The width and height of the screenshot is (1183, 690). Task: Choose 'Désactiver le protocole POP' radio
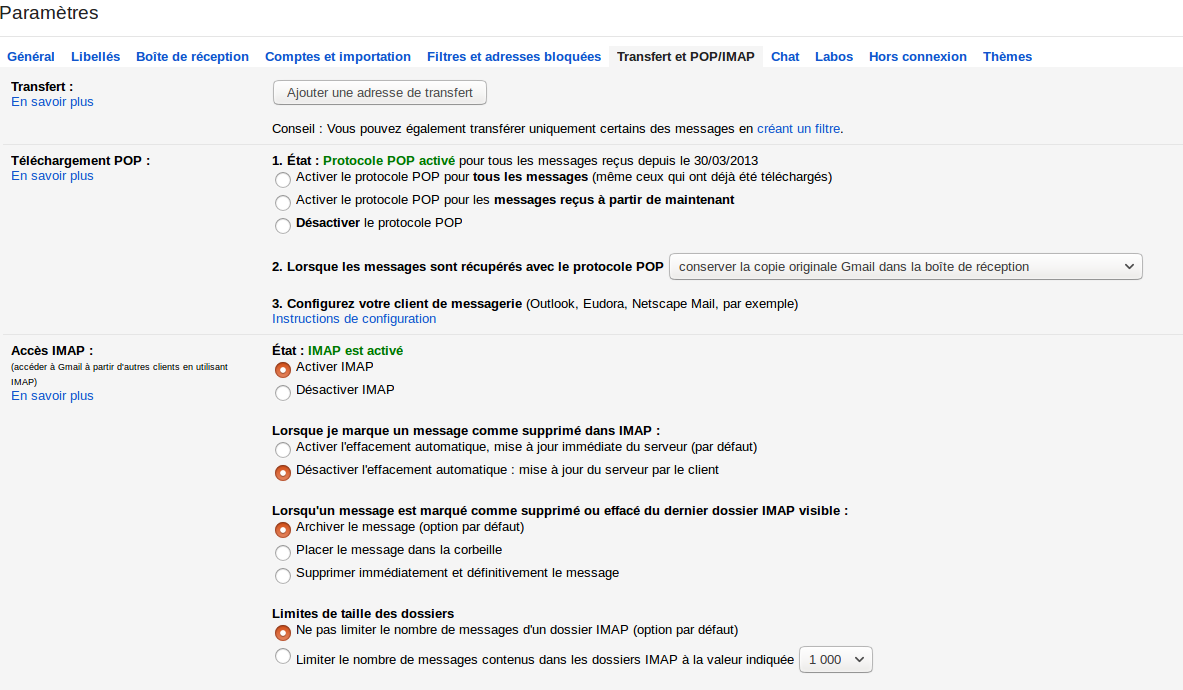[283, 225]
